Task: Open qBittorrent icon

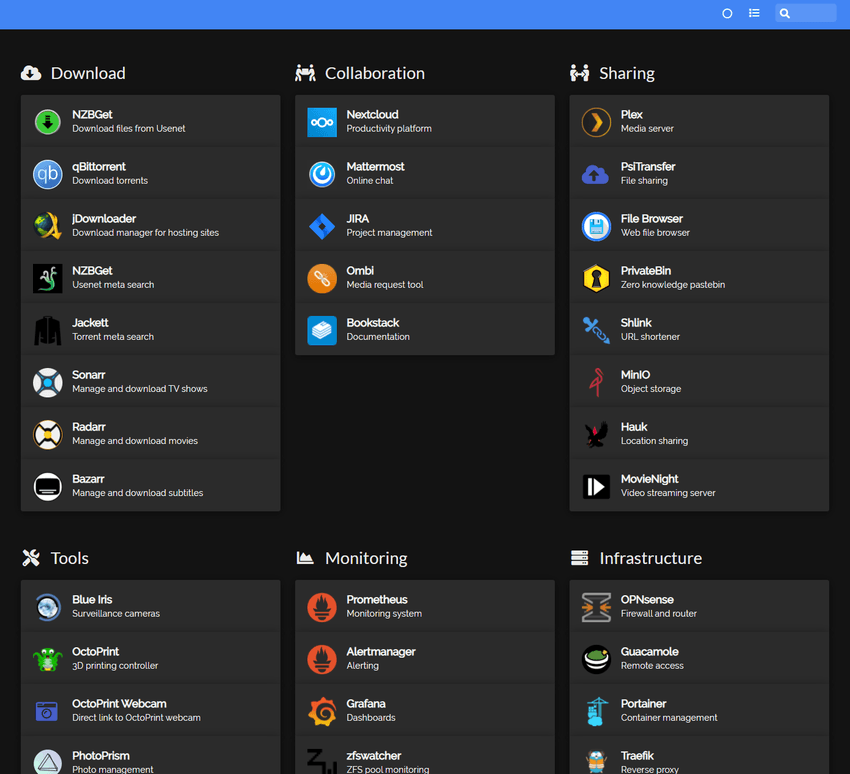Action: 48,173
